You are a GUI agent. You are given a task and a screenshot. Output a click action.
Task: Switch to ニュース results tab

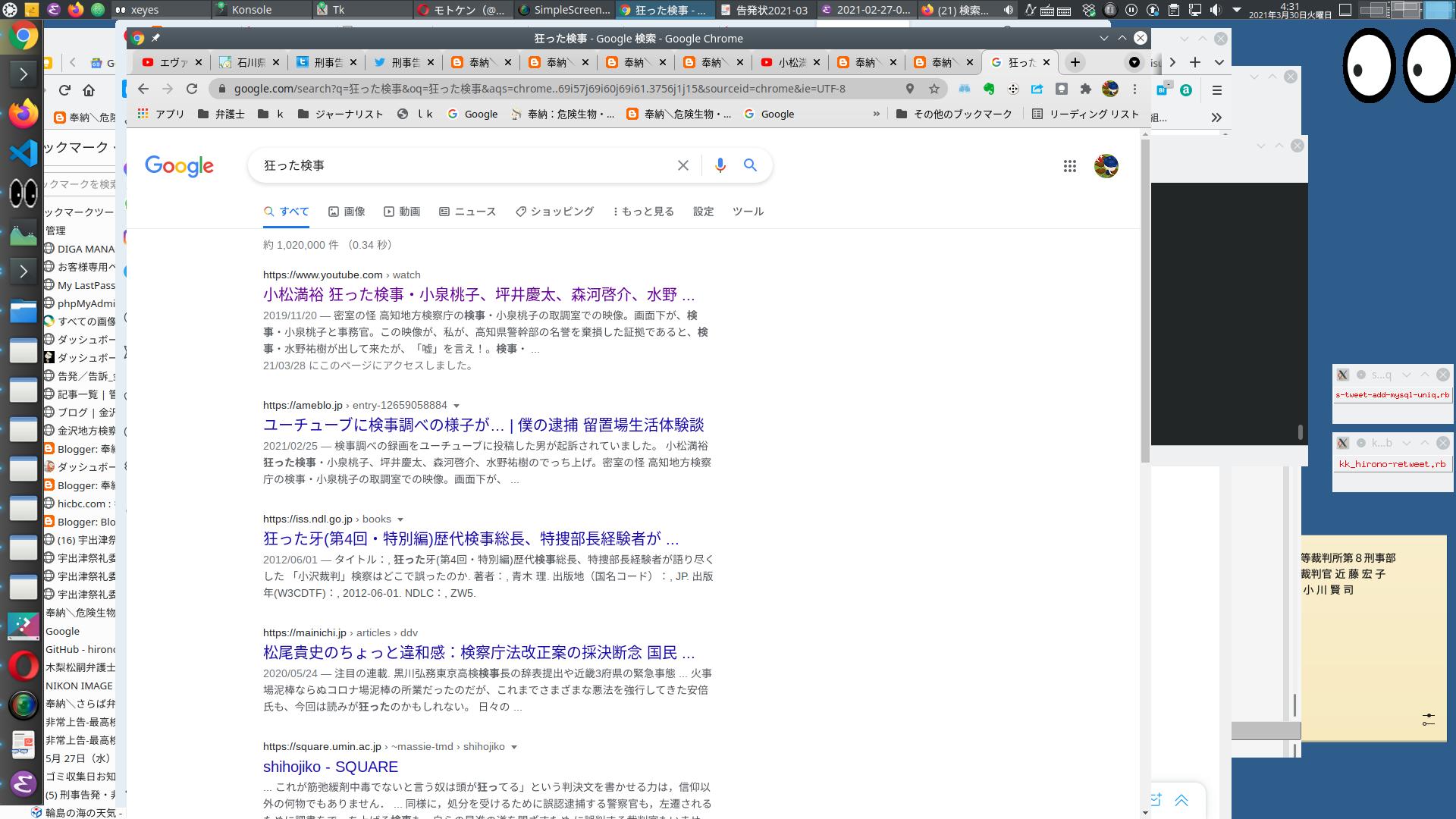(x=467, y=212)
